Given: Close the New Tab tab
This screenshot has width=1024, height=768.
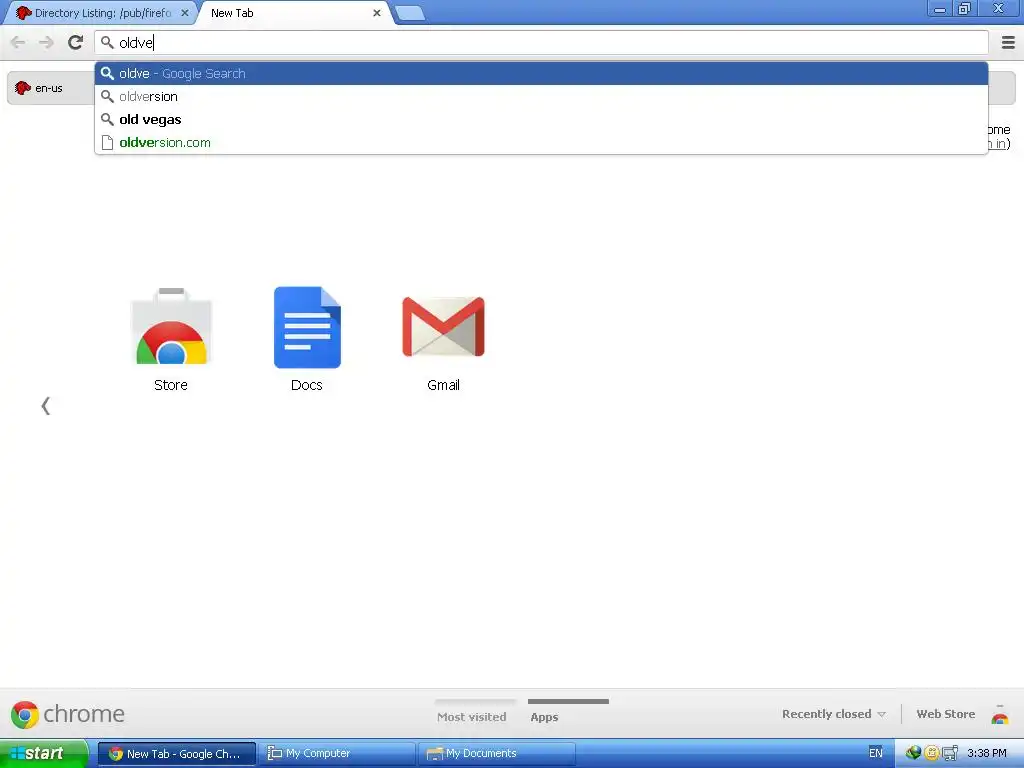Looking at the screenshot, I should (377, 13).
